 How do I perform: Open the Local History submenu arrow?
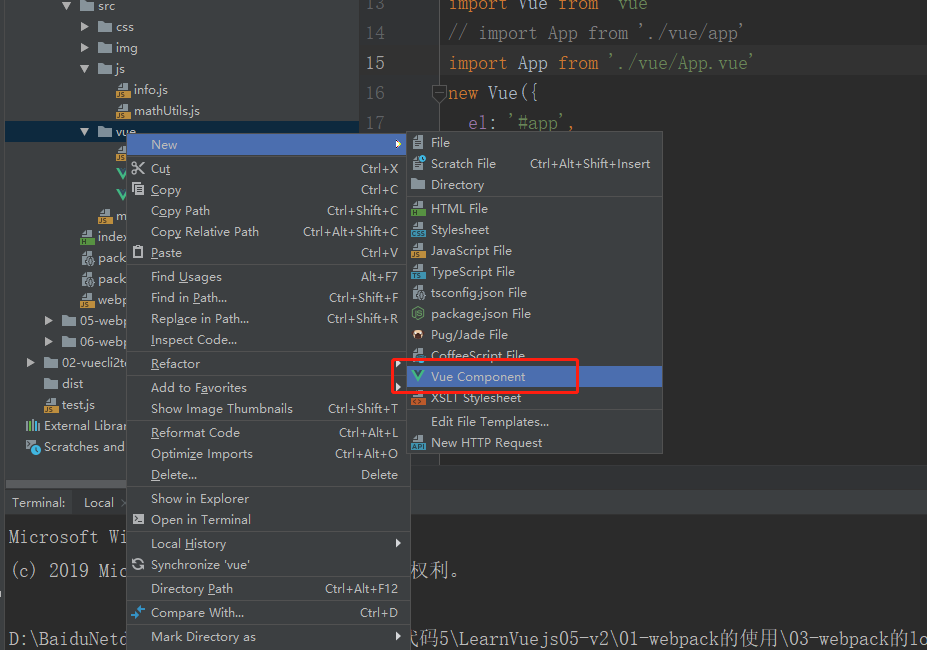[398, 543]
